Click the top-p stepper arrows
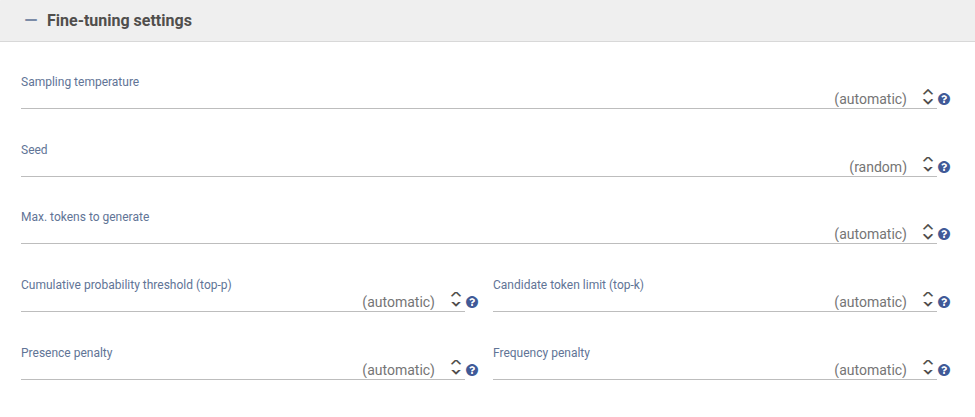975x417 pixels. coord(456,300)
